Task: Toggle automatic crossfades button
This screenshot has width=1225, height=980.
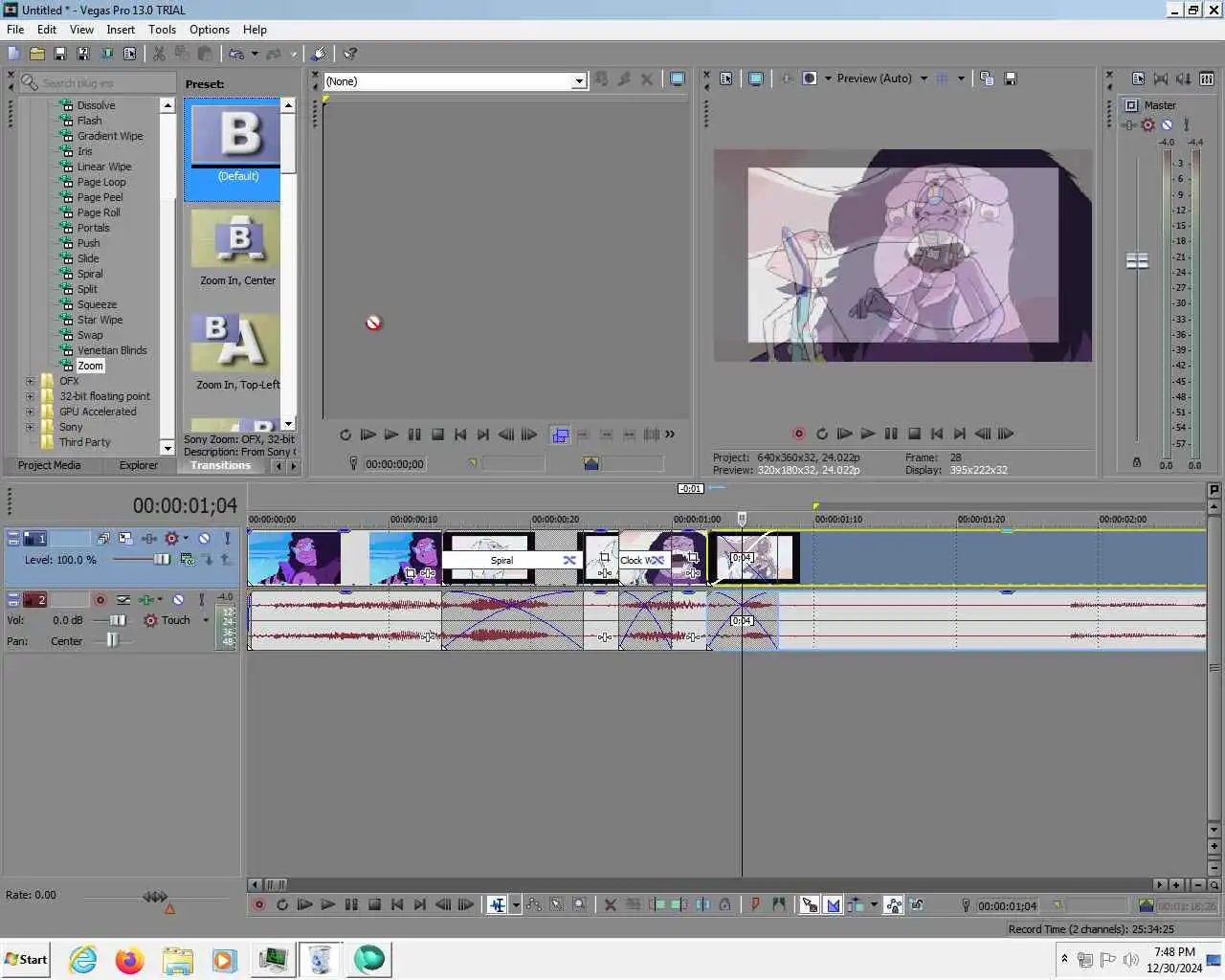Action: point(833,904)
